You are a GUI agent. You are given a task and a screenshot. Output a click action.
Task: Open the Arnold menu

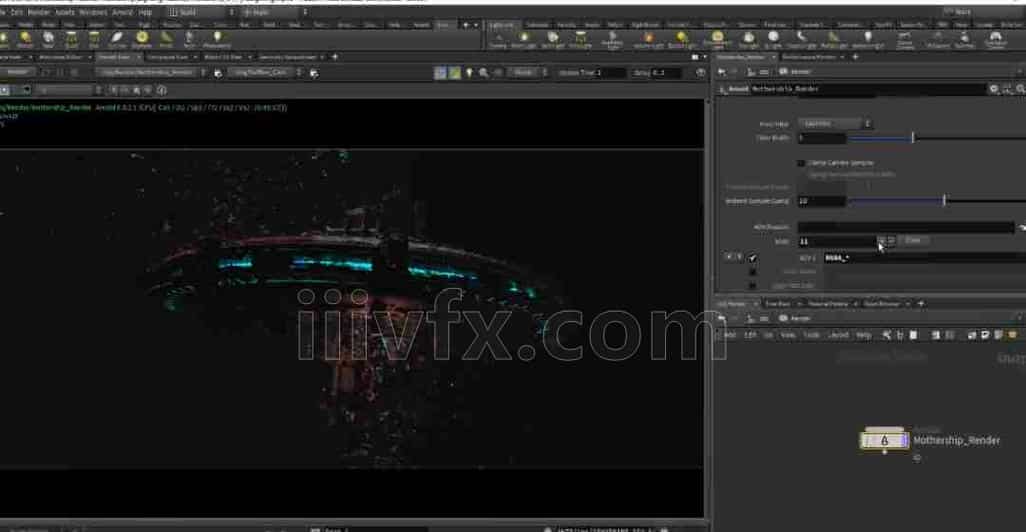click(122, 12)
